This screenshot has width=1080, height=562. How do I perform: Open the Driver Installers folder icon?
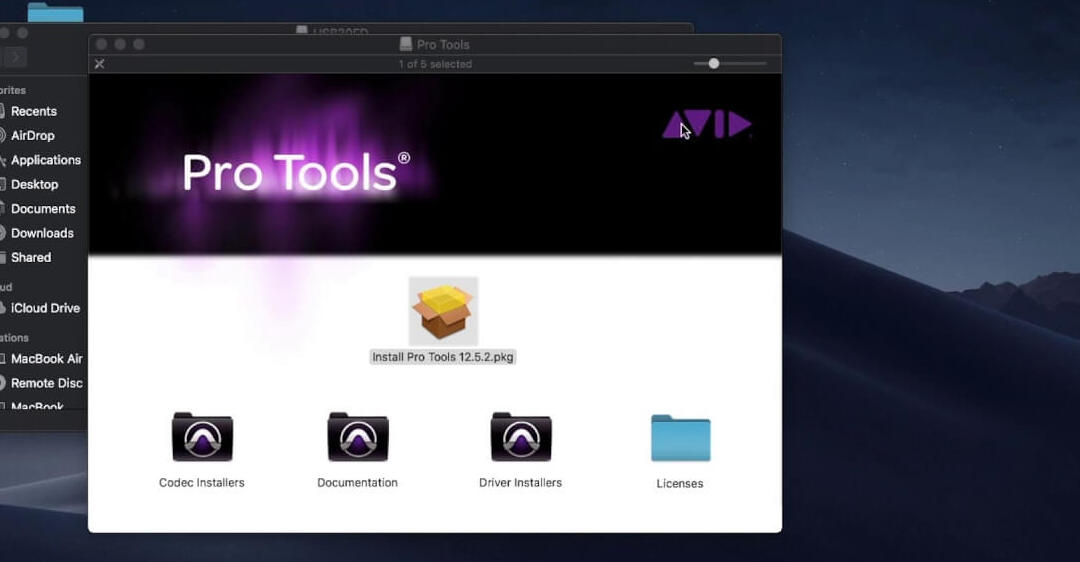[x=521, y=437]
